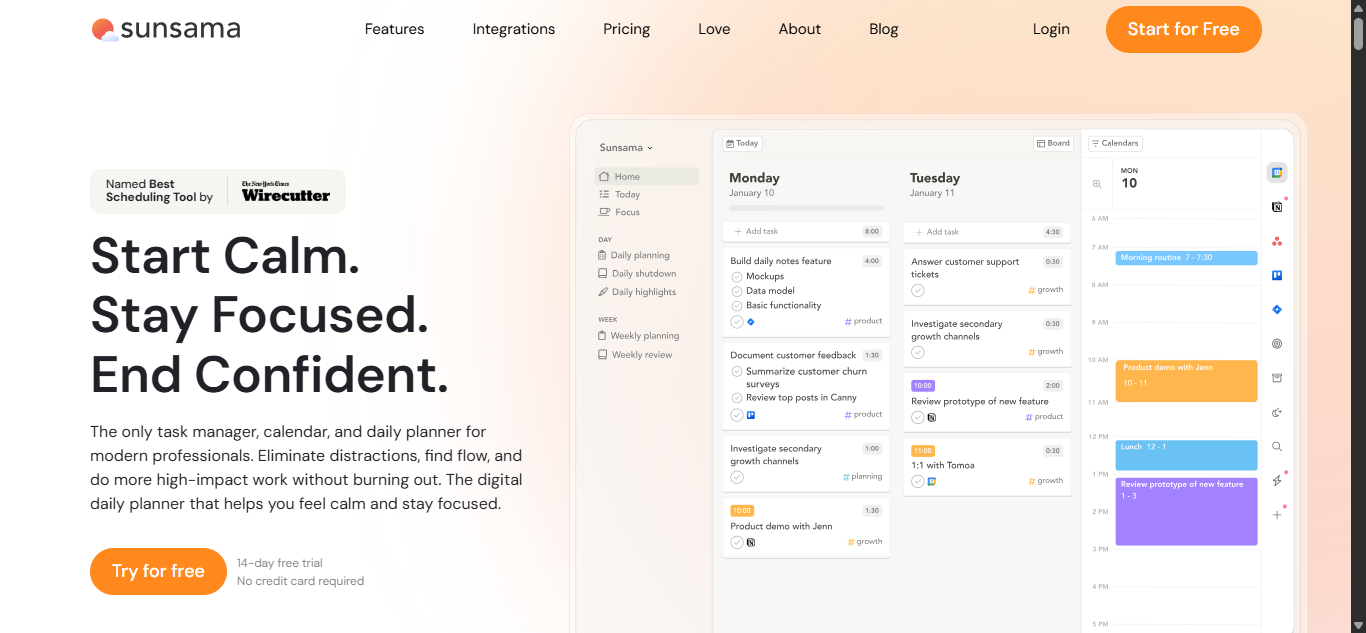
Task: Open the archive box icon
Action: point(1277,378)
